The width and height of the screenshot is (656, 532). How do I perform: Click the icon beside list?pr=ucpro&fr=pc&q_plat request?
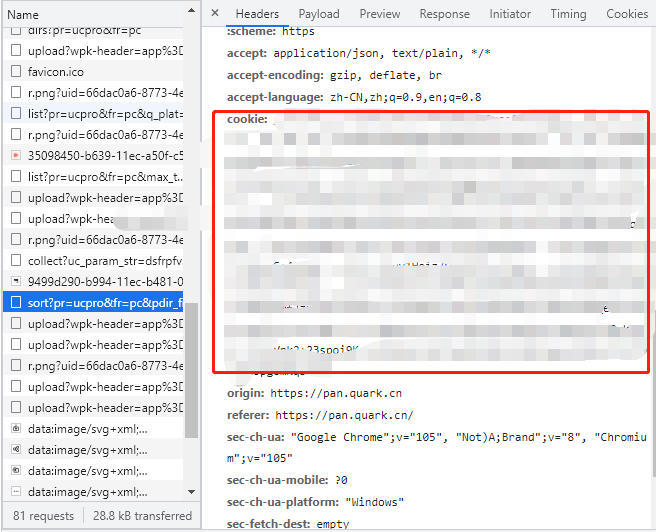pyautogui.click(x=16, y=114)
